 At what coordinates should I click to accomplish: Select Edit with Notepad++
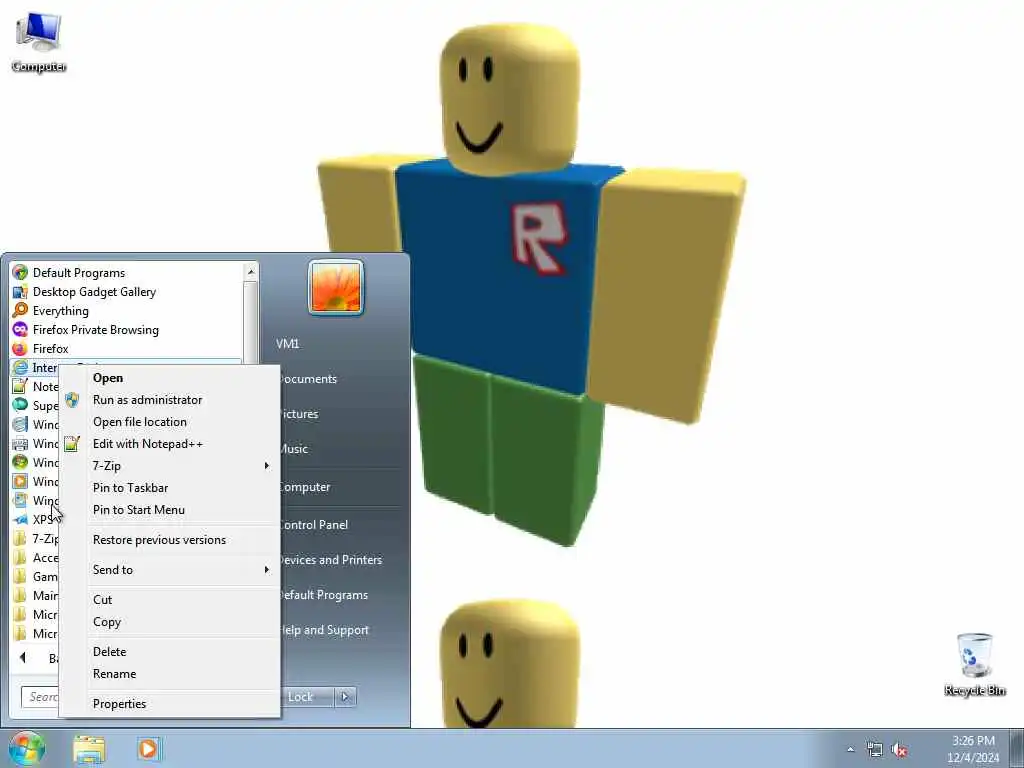click(x=169, y=443)
